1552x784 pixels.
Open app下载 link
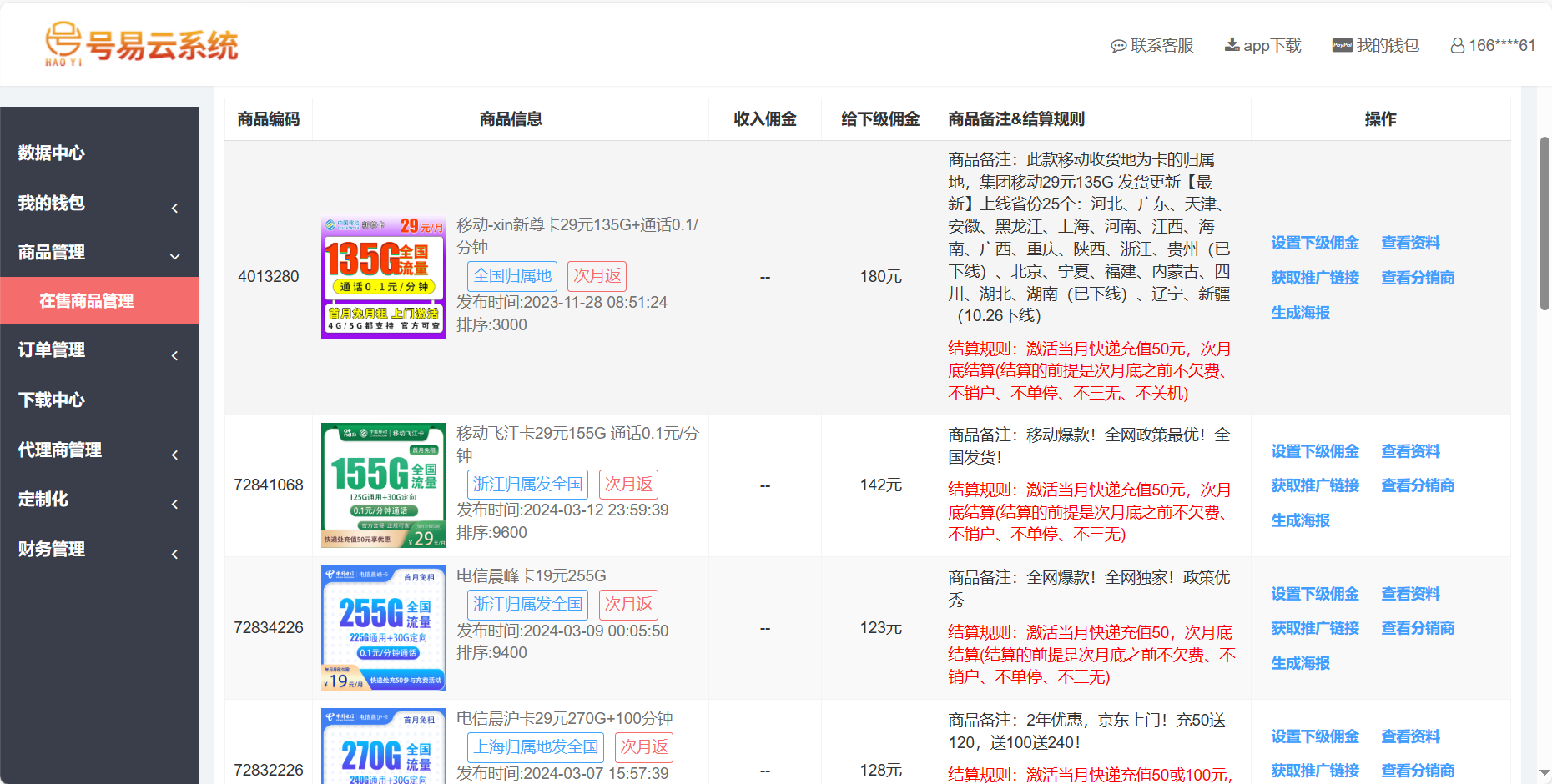point(1272,46)
